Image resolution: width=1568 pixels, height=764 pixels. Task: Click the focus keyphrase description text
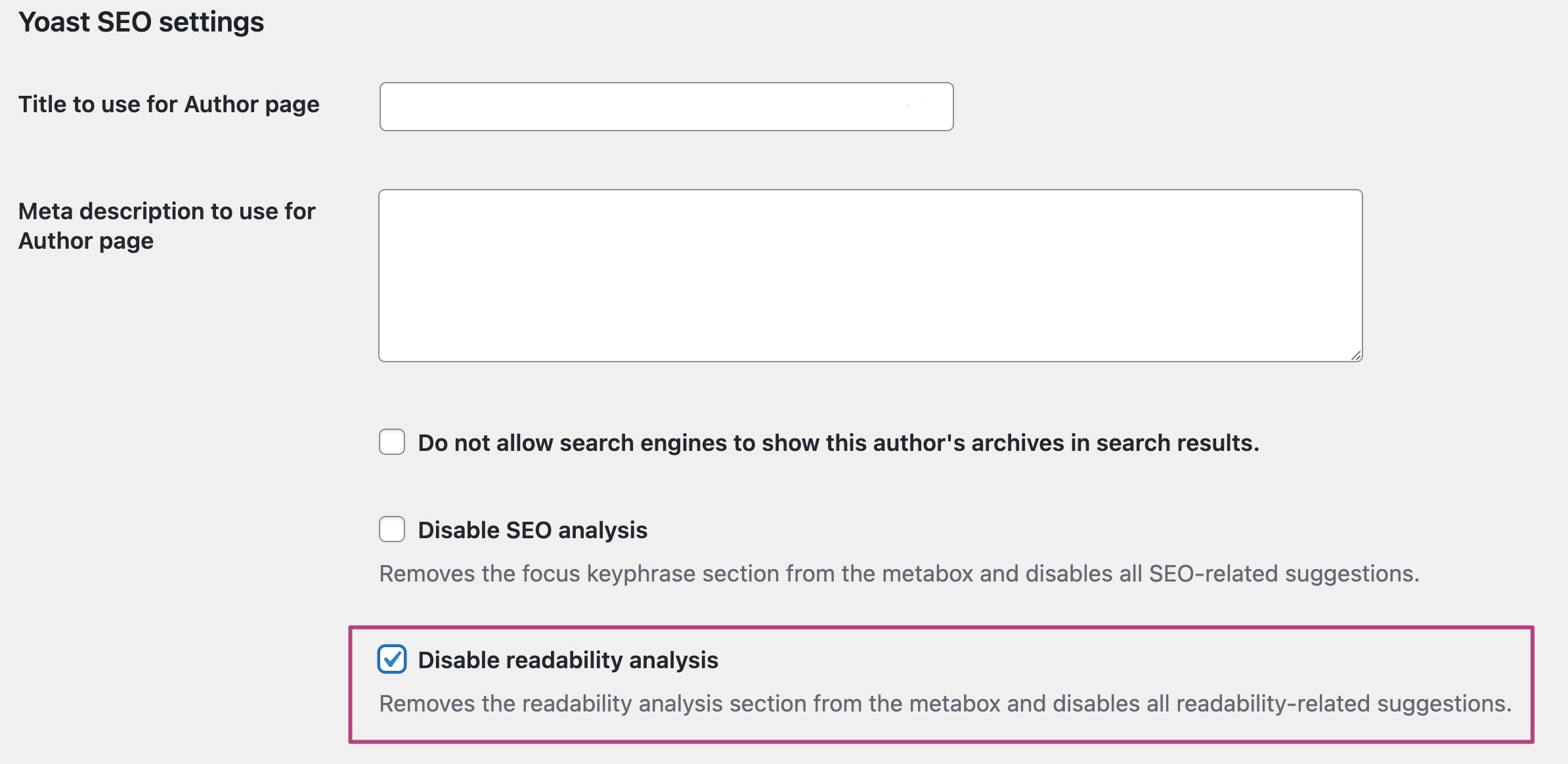point(899,574)
